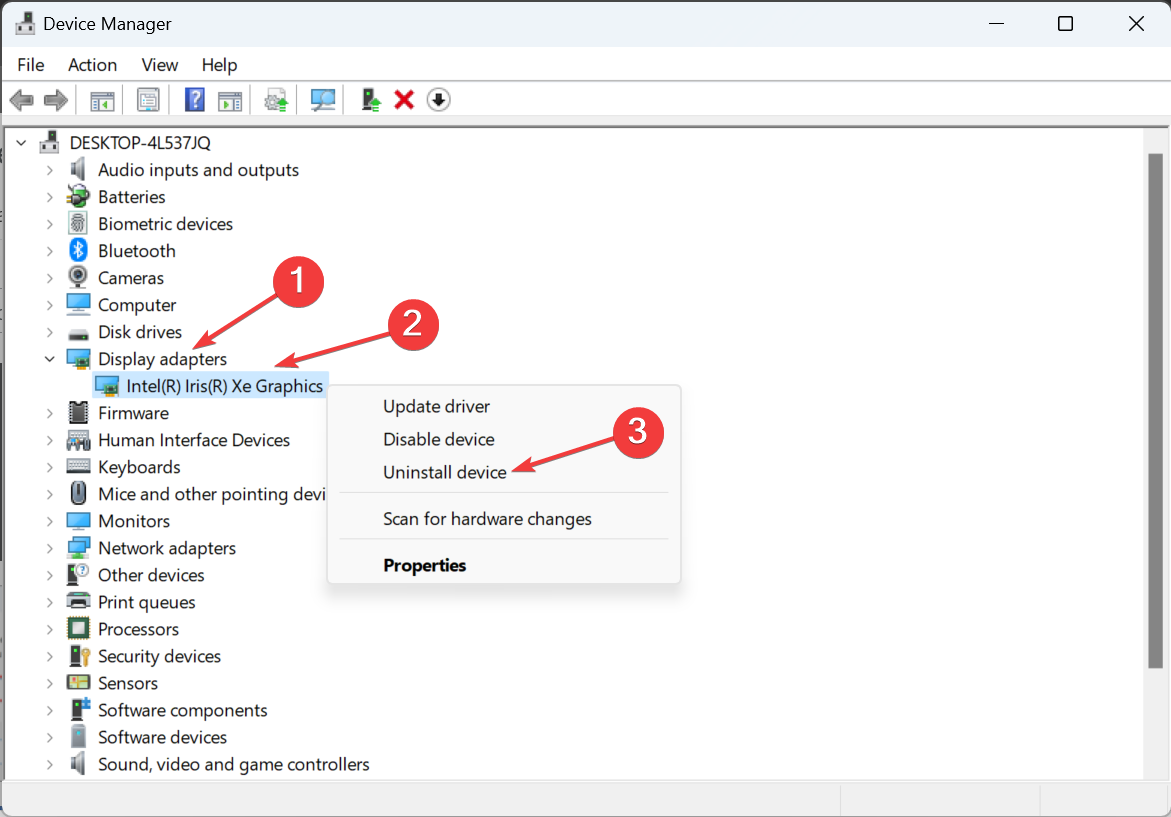1171x817 pixels.
Task: Click the Processors chip icon
Action: (x=78, y=628)
